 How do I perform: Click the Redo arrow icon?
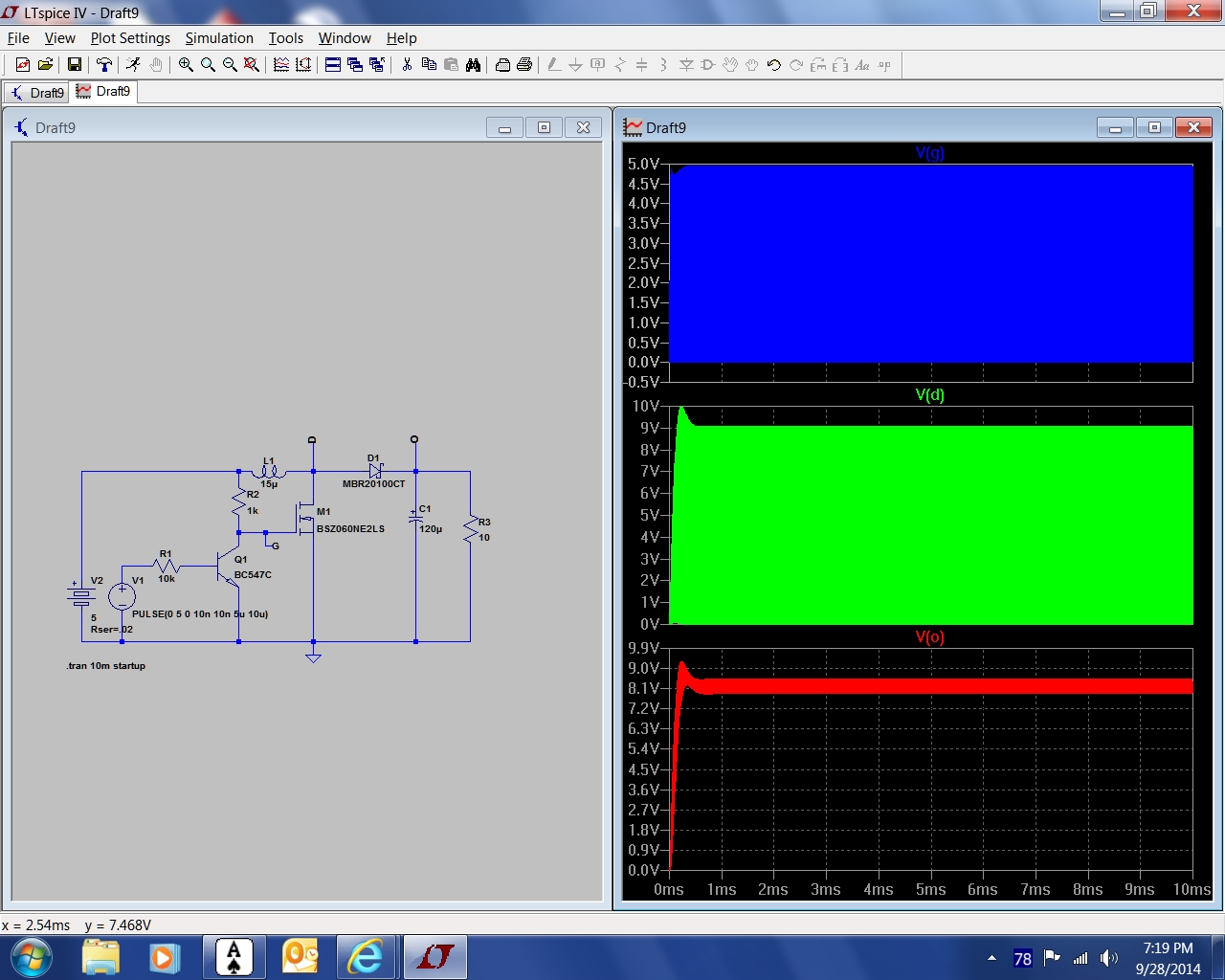796,65
